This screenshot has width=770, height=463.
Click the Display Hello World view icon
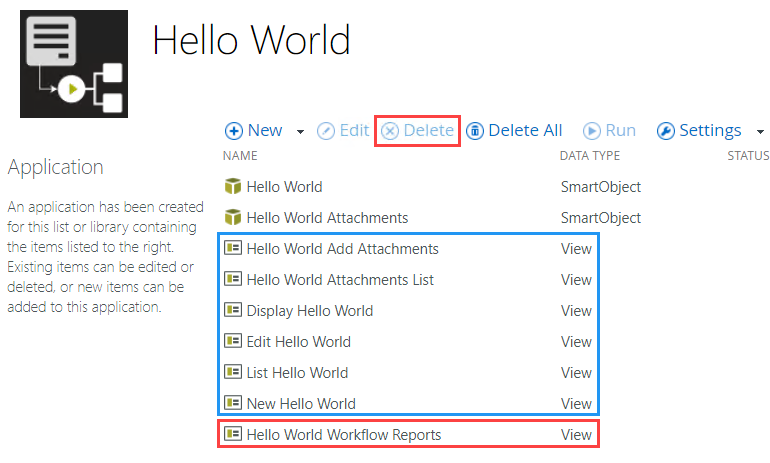pos(233,311)
